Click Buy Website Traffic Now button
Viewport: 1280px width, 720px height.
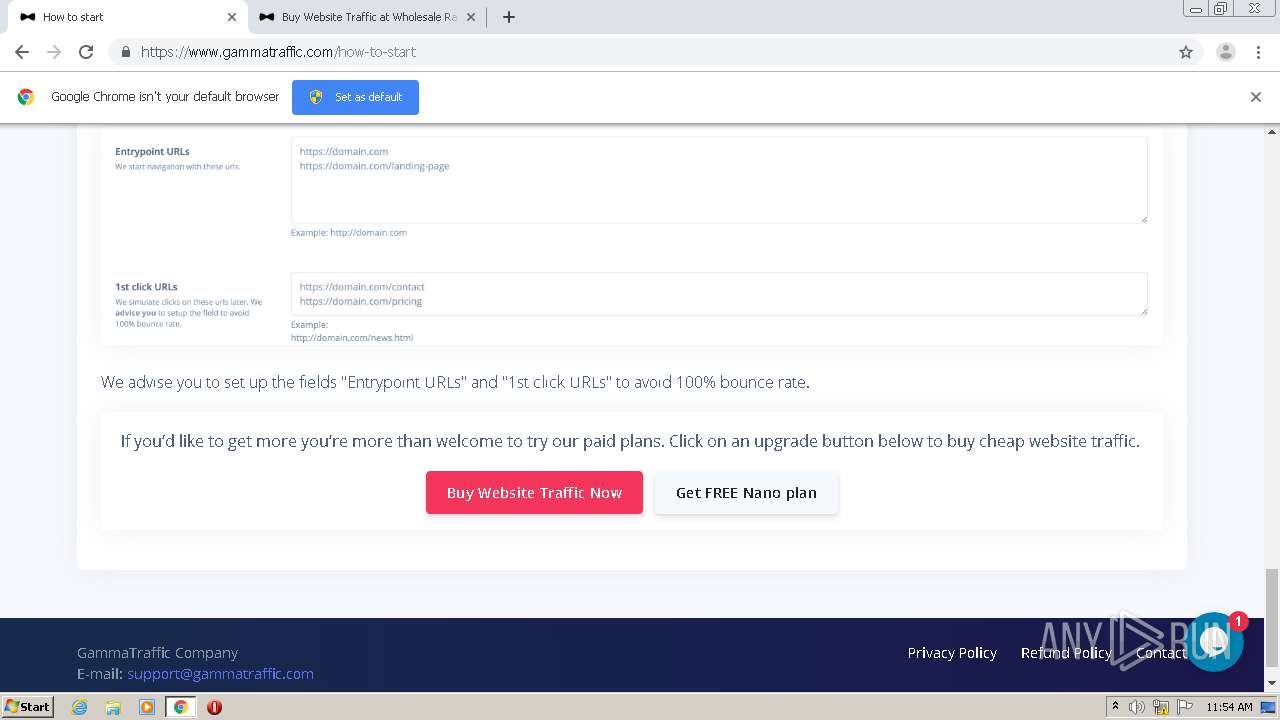tap(534, 493)
